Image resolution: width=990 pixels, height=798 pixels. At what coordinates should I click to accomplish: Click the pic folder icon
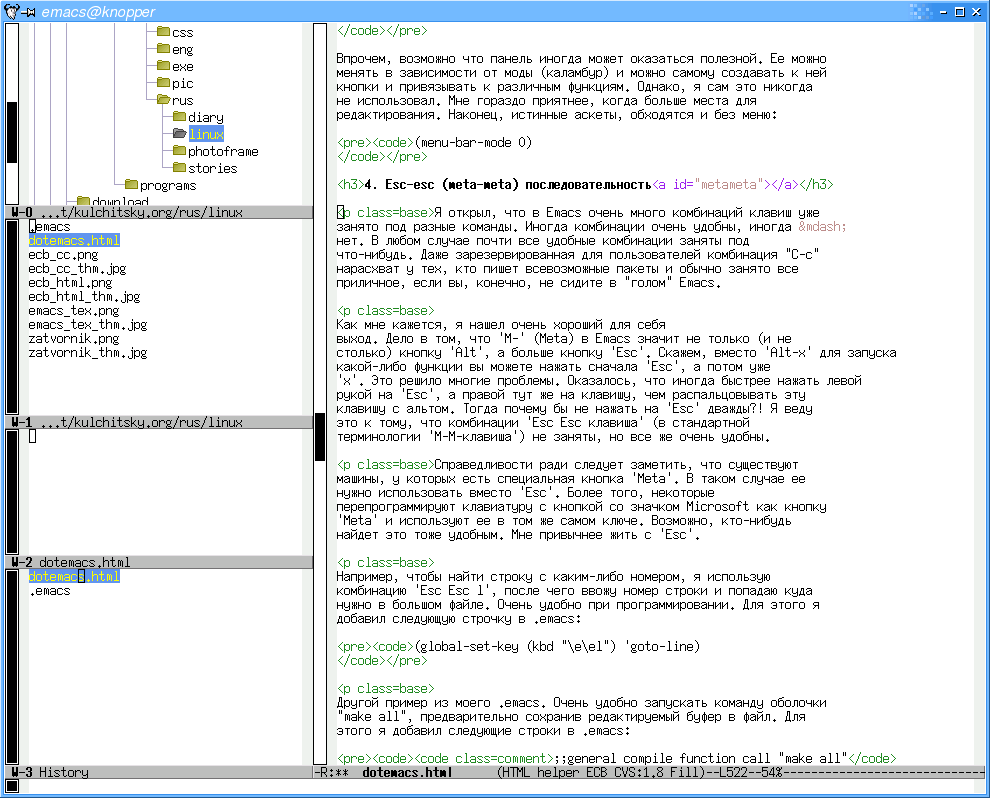click(162, 83)
